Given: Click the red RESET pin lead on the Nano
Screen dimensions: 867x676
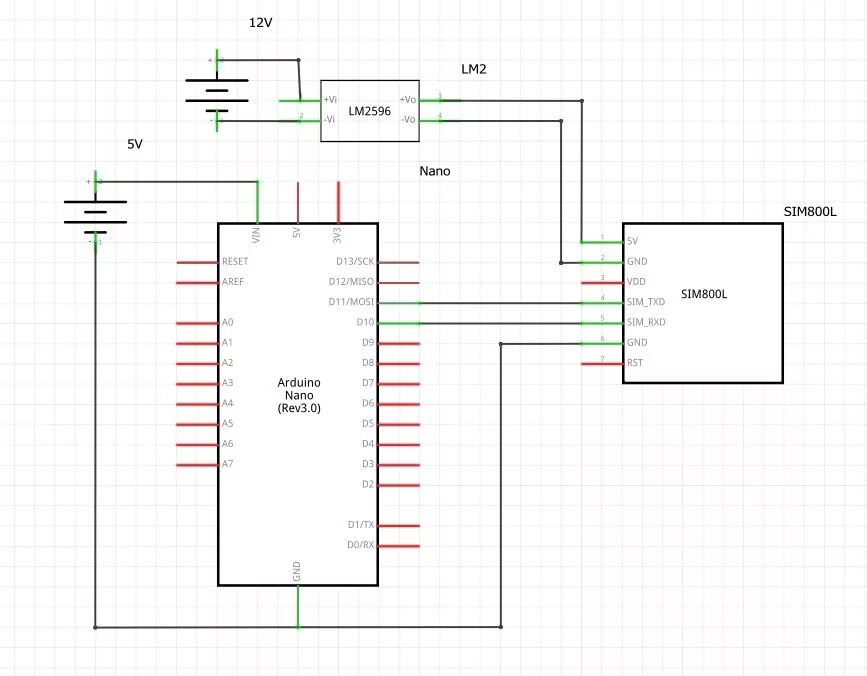Looking at the screenshot, I should pos(197,263).
